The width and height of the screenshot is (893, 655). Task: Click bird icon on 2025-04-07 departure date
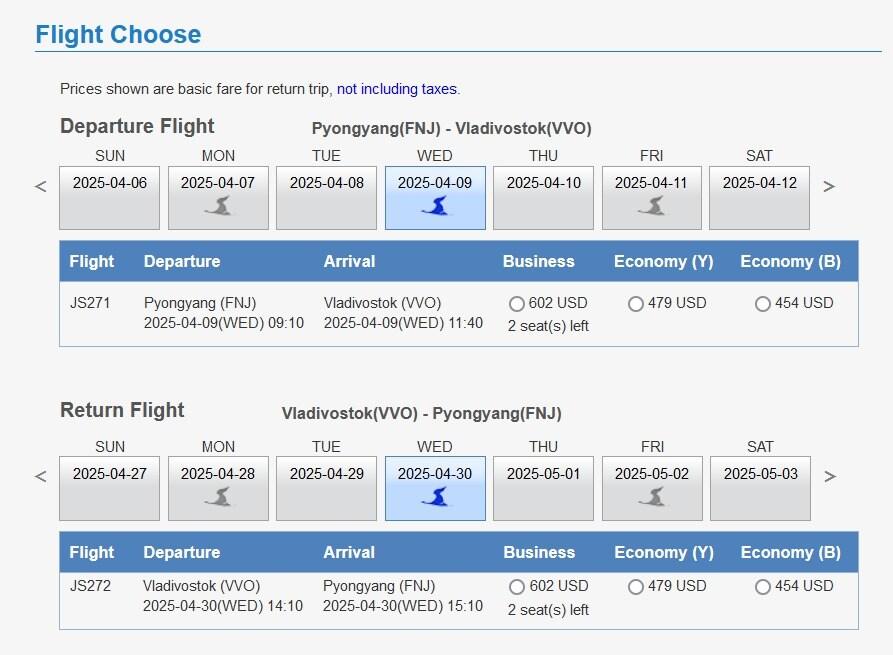coord(218,206)
